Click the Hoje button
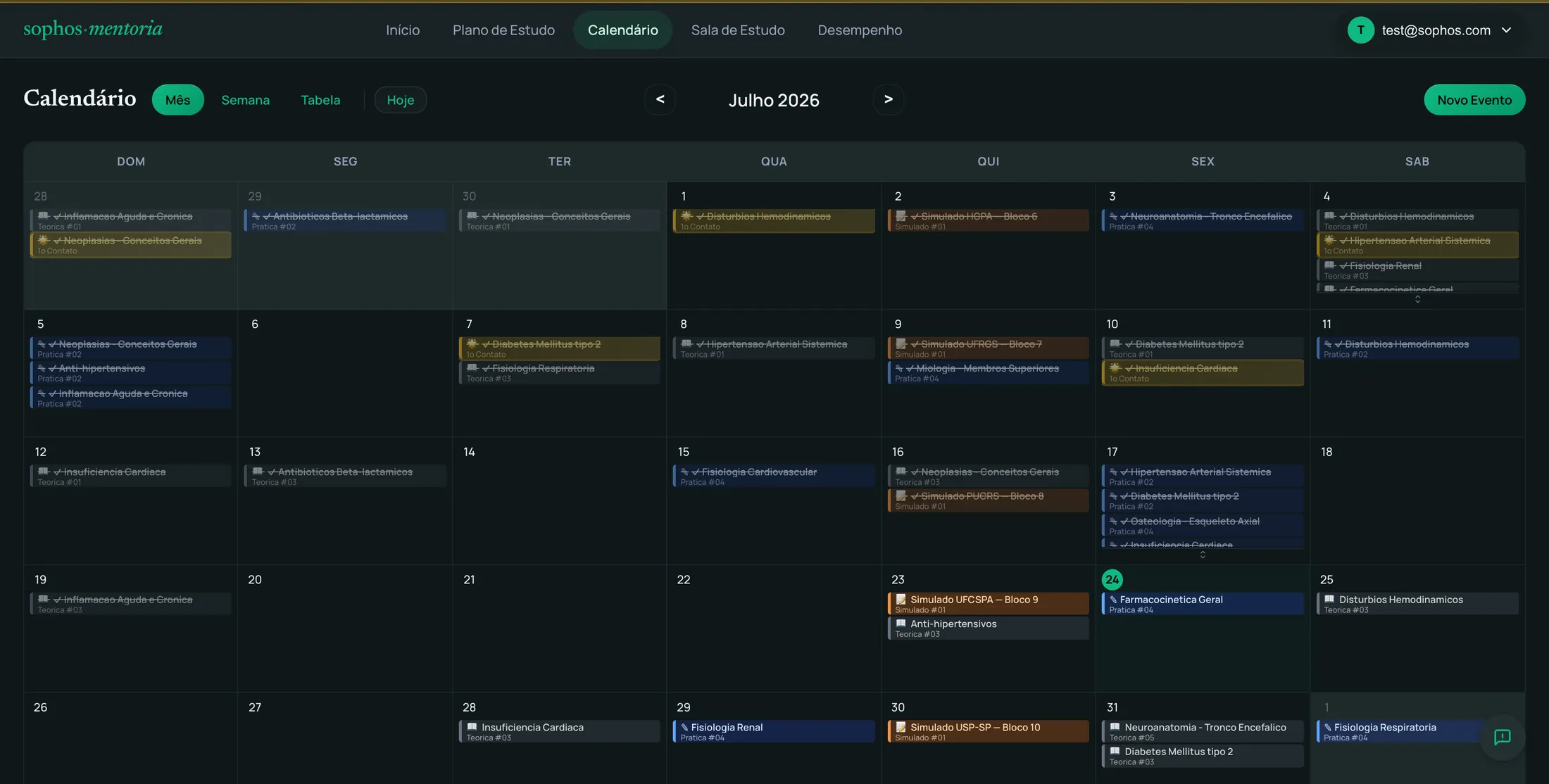 tap(400, 100)
